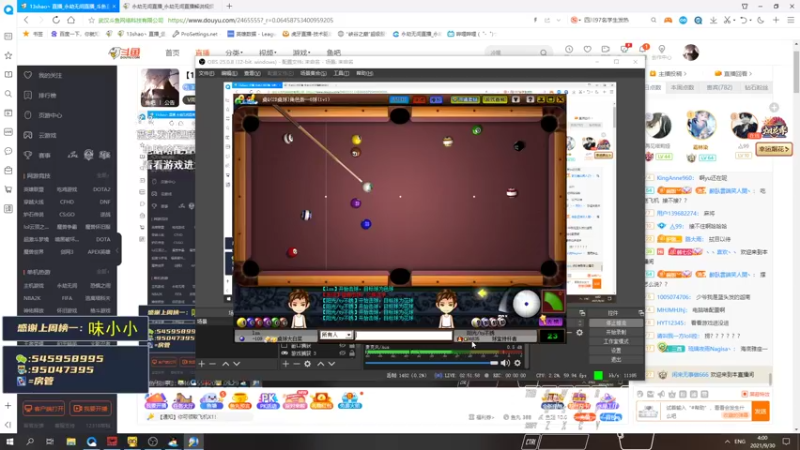Screen dimensions: 800x450
Task: Open OBS 工具 menu
Action: pyautogui.click(x=341, y=73)
